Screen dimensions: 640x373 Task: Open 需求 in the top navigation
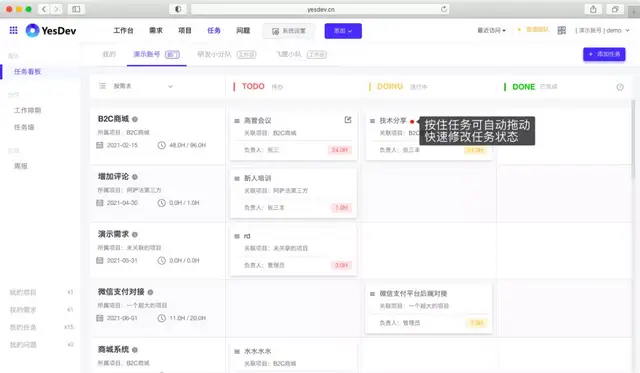(156, 30)
